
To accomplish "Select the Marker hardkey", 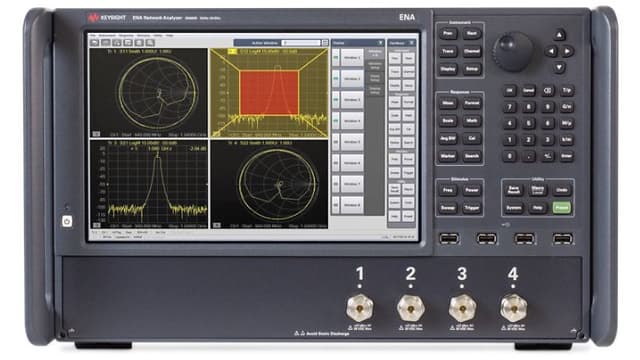I will pyautogui.click(x=448, y=156).
